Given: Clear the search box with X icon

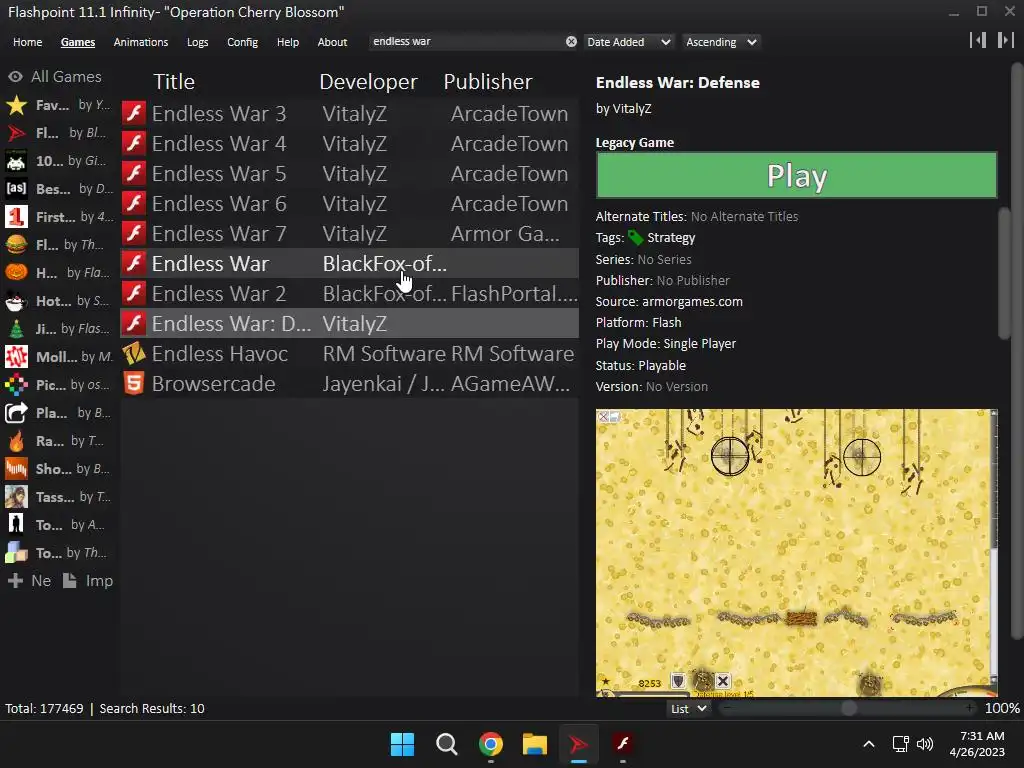Looking at the screenshot, I should coord(571,42).
